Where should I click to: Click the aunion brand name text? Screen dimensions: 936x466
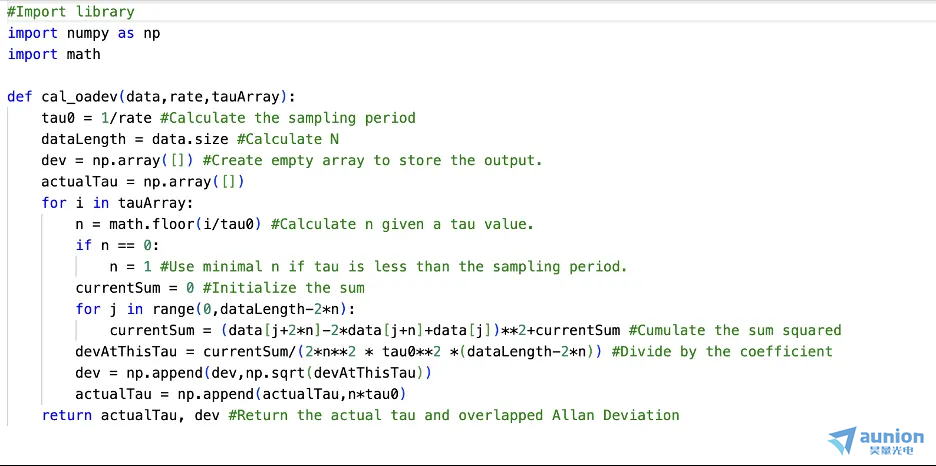coord(892,436)
